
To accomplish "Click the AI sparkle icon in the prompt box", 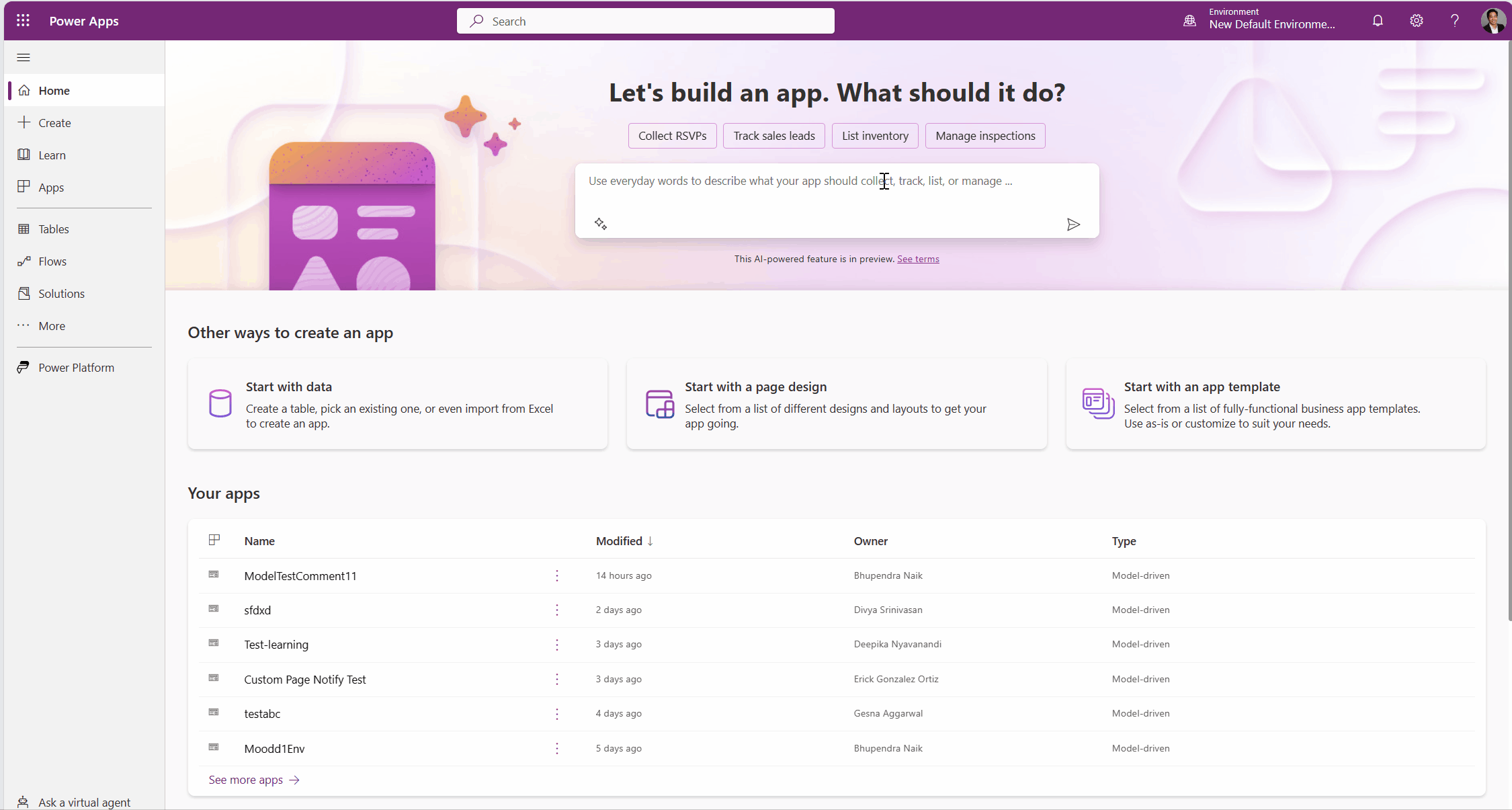I will (600, 222).
